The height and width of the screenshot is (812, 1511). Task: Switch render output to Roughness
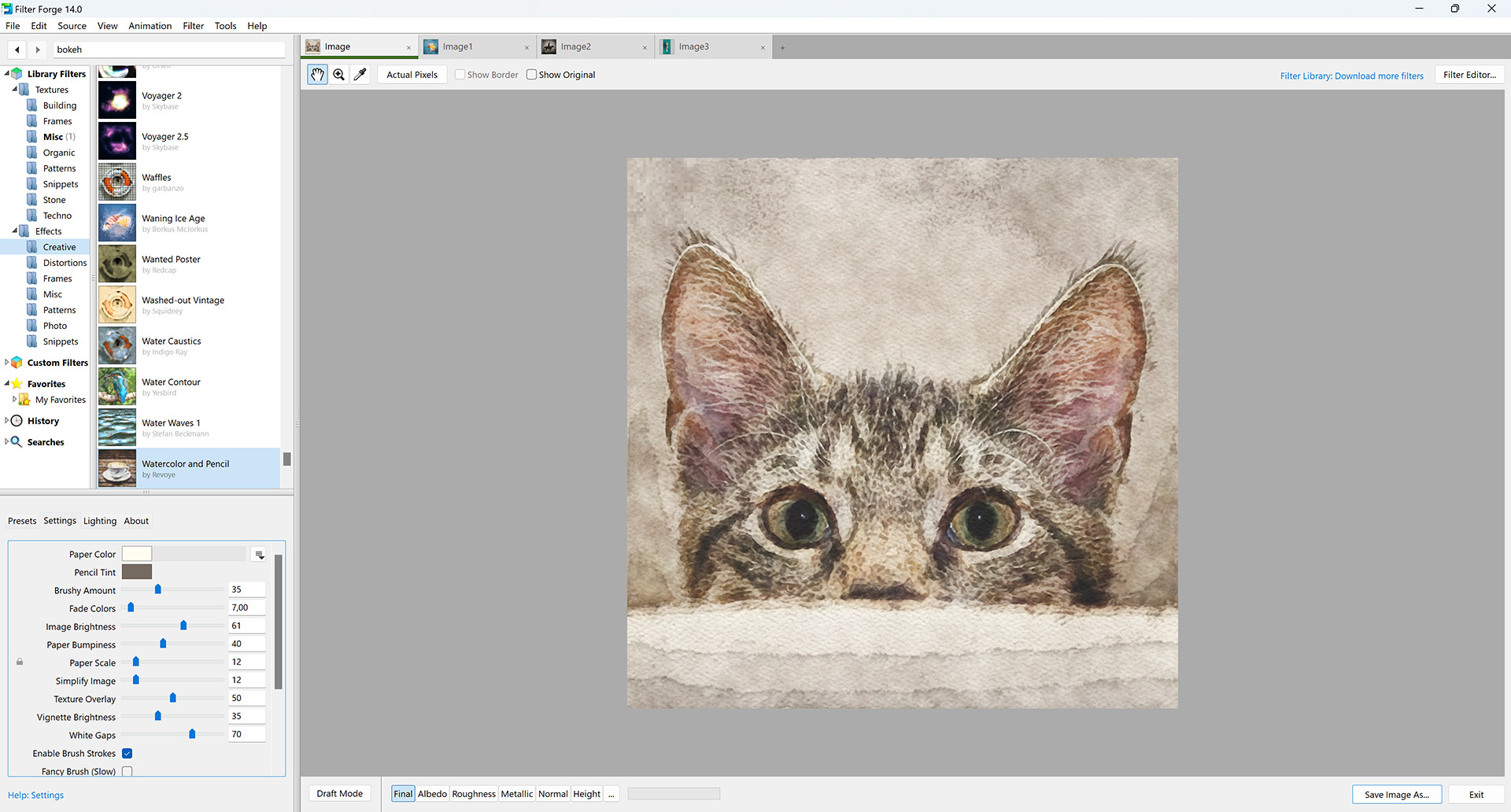point(474,794)
